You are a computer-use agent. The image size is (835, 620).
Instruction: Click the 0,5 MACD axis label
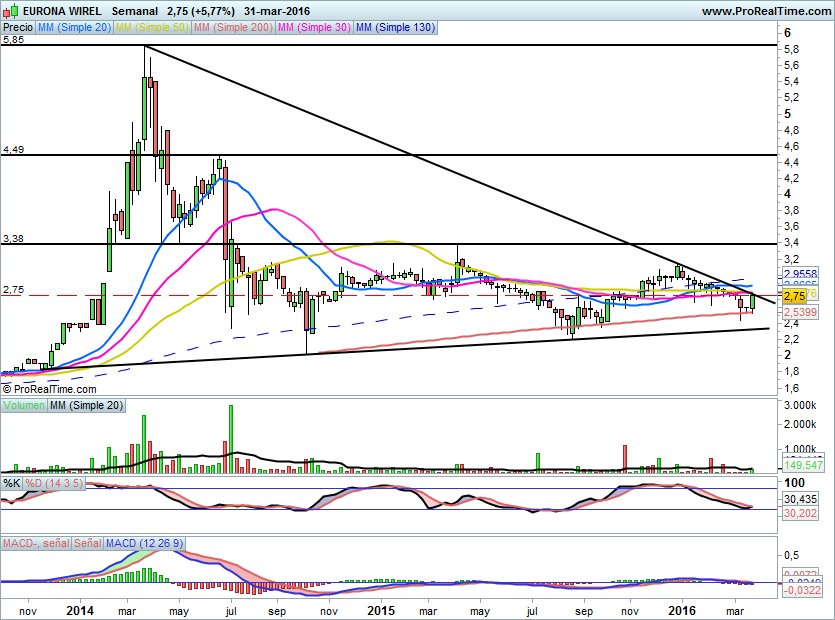point(791,555)
